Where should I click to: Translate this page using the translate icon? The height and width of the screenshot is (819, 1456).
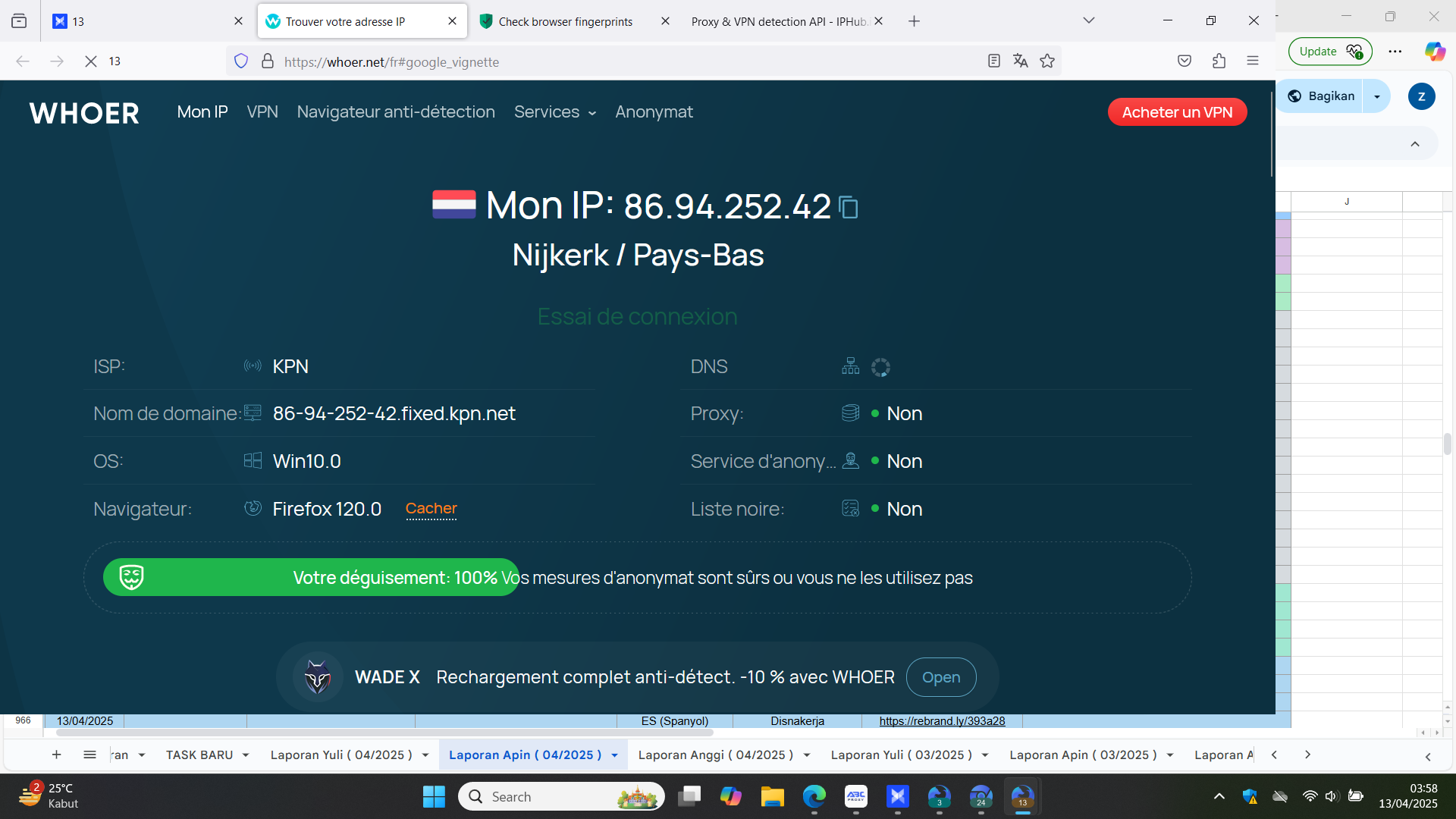[x=1020, y=61]
